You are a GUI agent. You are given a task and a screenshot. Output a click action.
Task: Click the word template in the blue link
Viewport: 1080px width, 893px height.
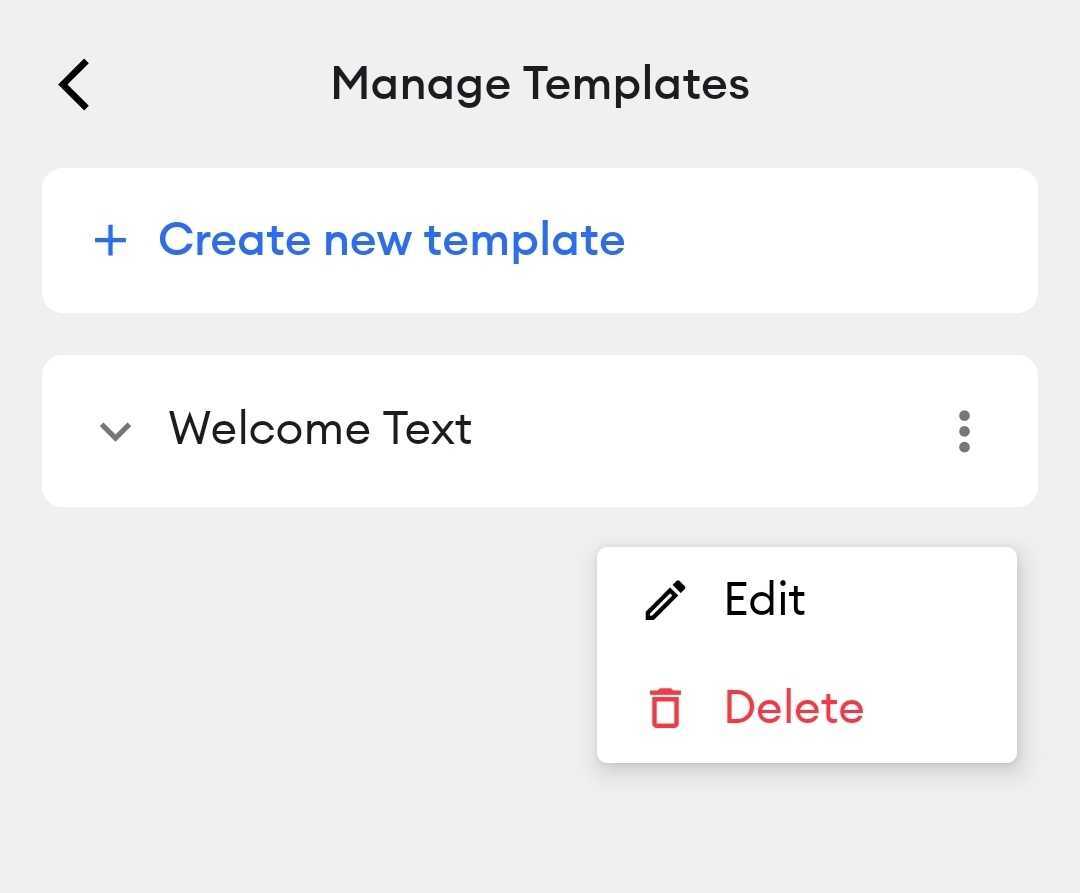point(524,240)
